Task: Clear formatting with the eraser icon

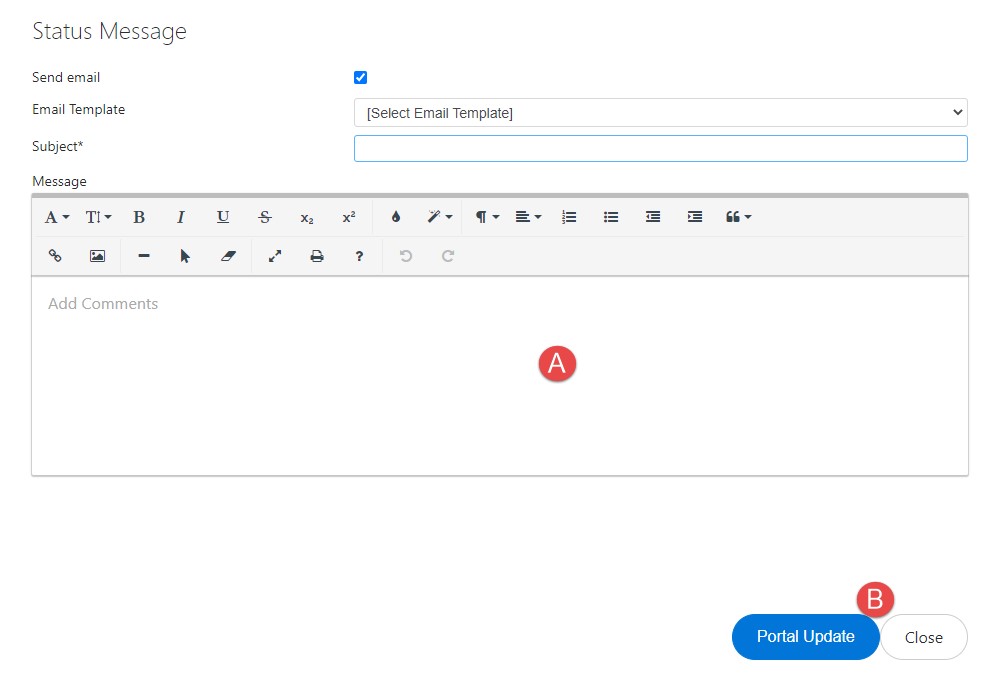Action: tap(228, 256)
